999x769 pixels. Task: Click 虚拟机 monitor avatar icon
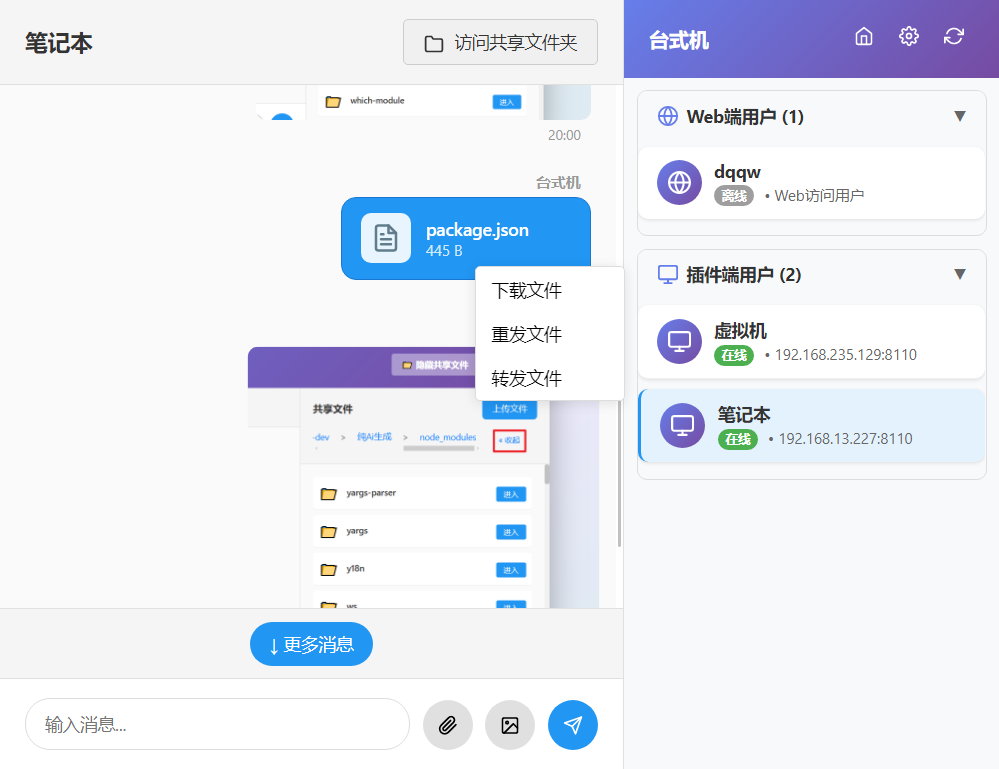pyautogui.click(x=679, y=341)
